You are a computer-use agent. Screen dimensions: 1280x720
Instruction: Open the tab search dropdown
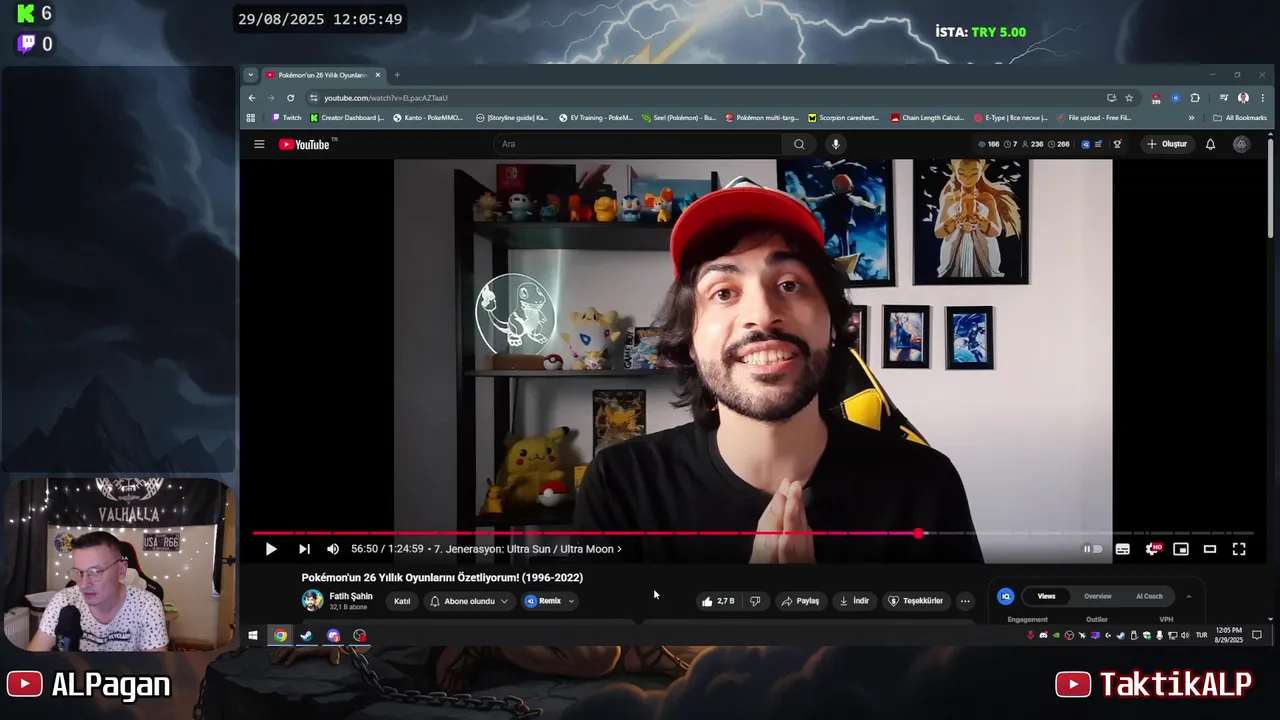click(x=251, y=75)
